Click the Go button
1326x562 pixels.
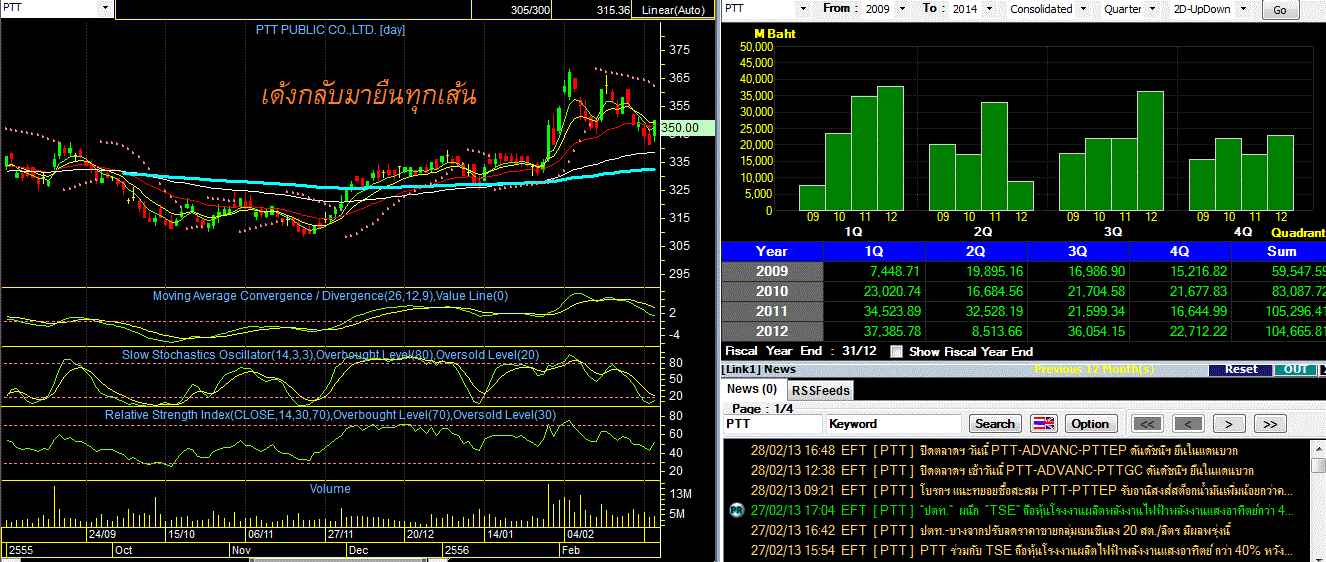1281,10
